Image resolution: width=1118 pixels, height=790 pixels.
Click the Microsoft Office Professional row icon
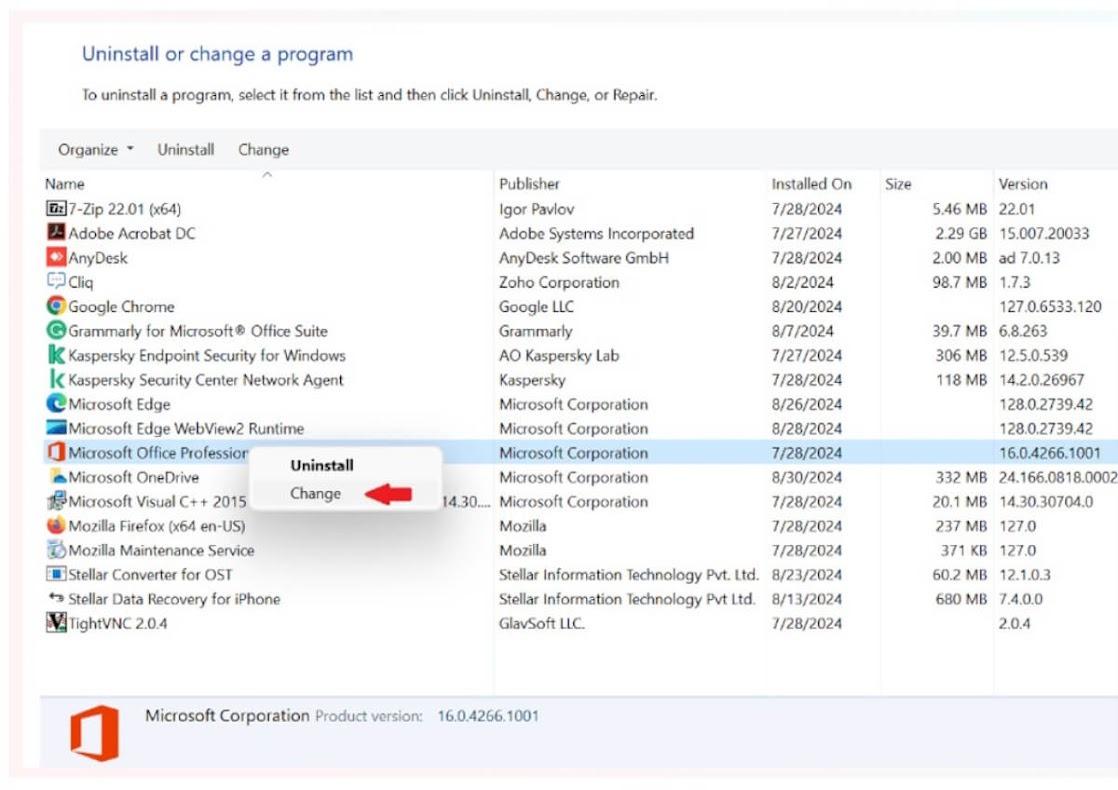point(56,452)
